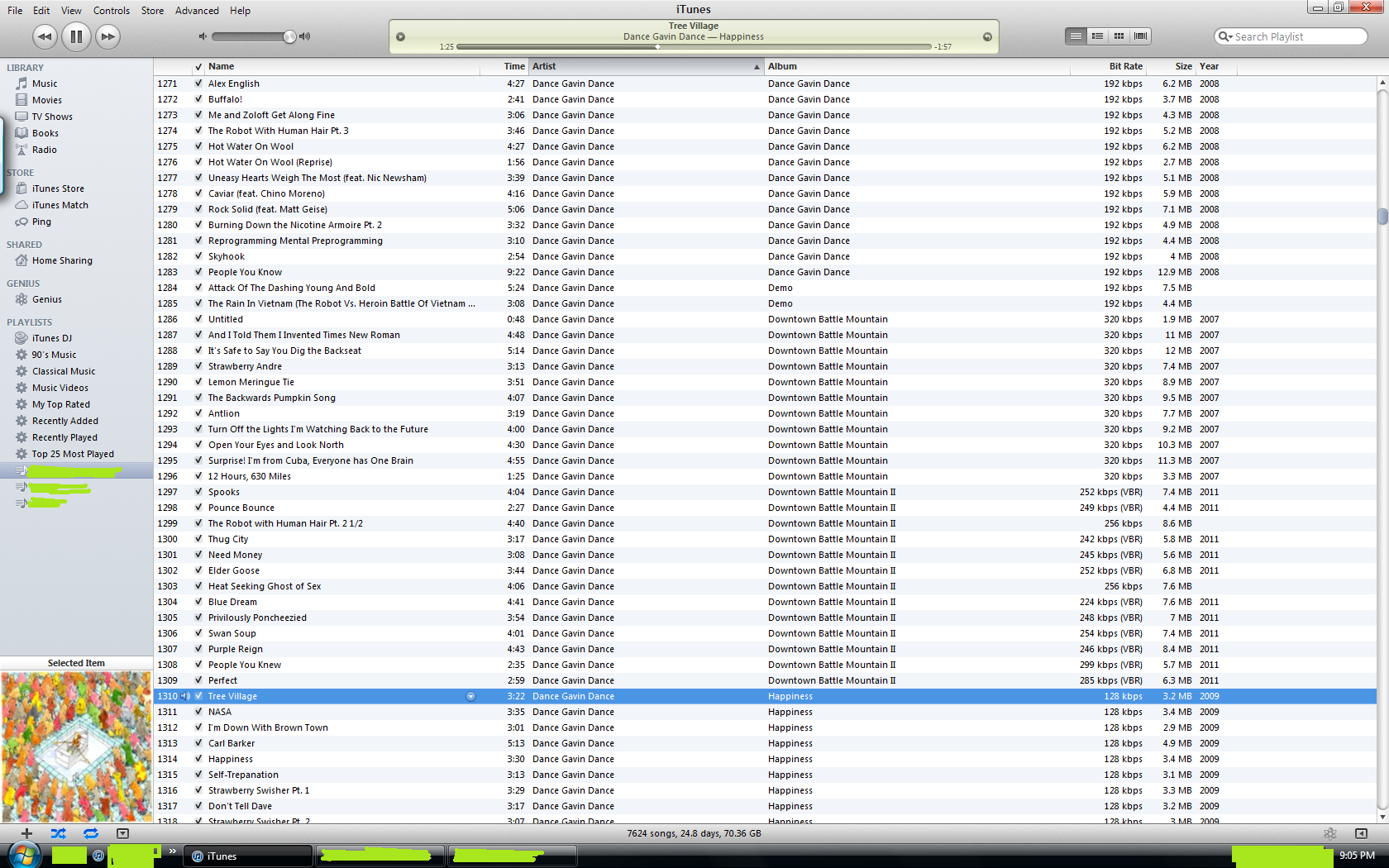
Task: Click the volume slider knob
Action: point(289,36)
